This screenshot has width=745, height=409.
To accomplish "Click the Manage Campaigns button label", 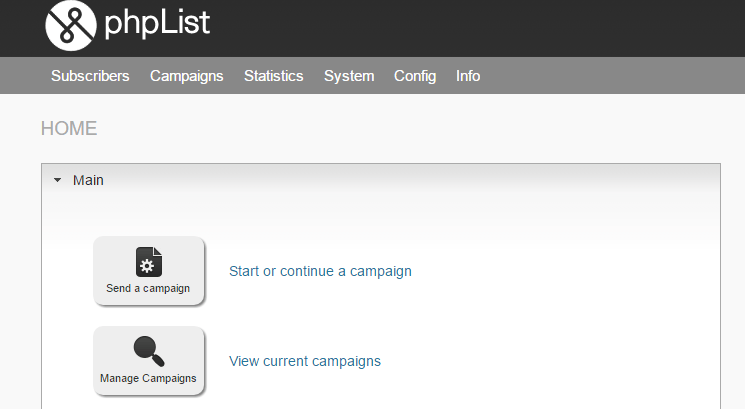I will [148, 378].
